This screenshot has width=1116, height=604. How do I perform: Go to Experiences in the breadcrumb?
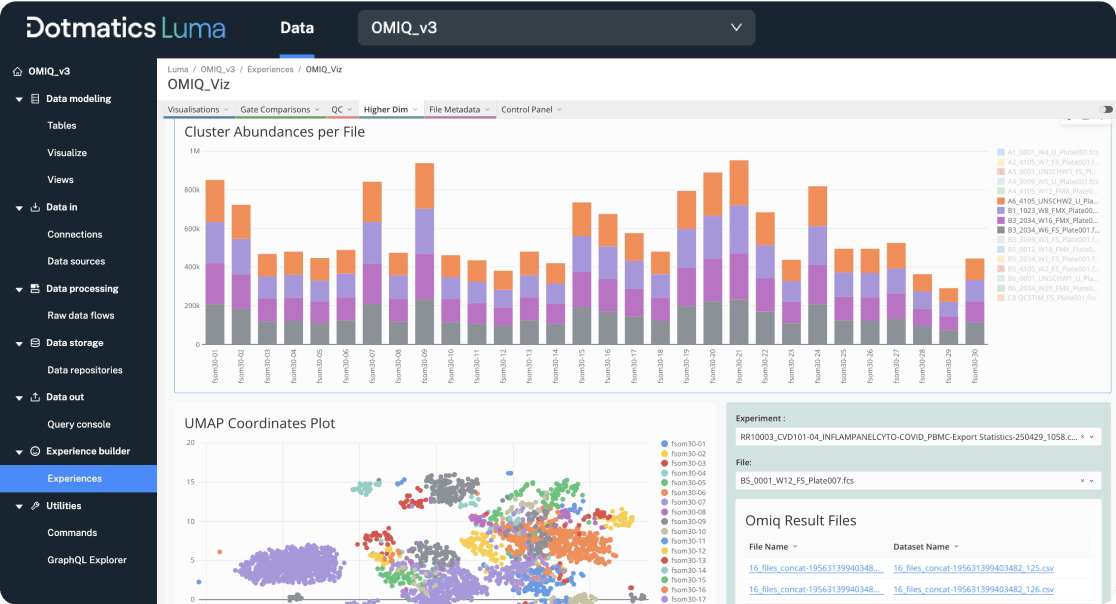coord(270,69)
